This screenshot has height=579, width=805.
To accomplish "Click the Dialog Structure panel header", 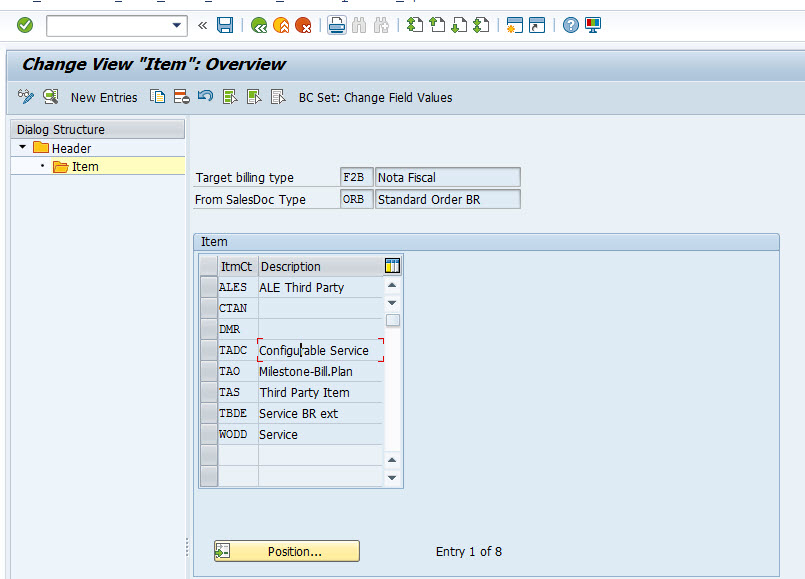I will 98,129.
